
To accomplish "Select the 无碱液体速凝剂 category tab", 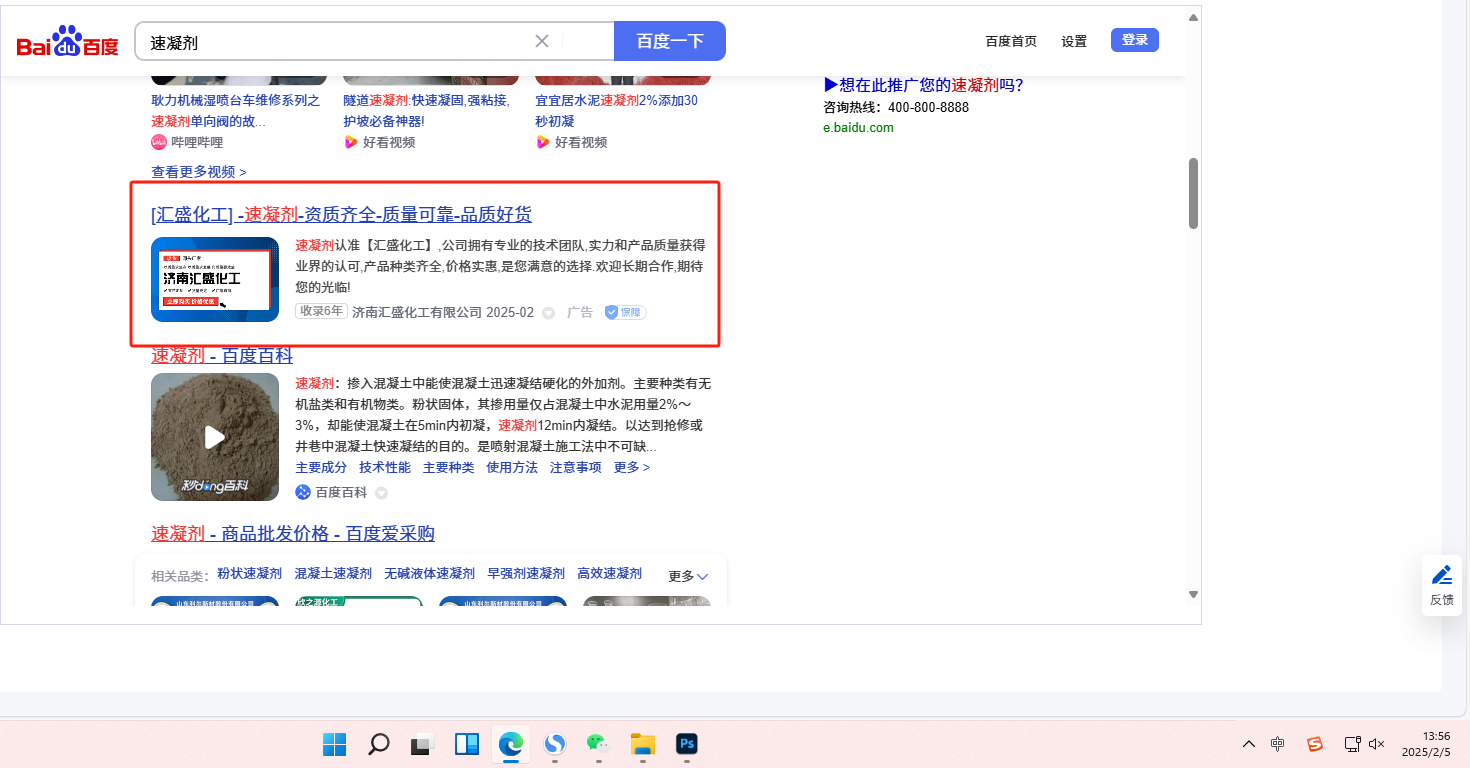I will point(429,574).
